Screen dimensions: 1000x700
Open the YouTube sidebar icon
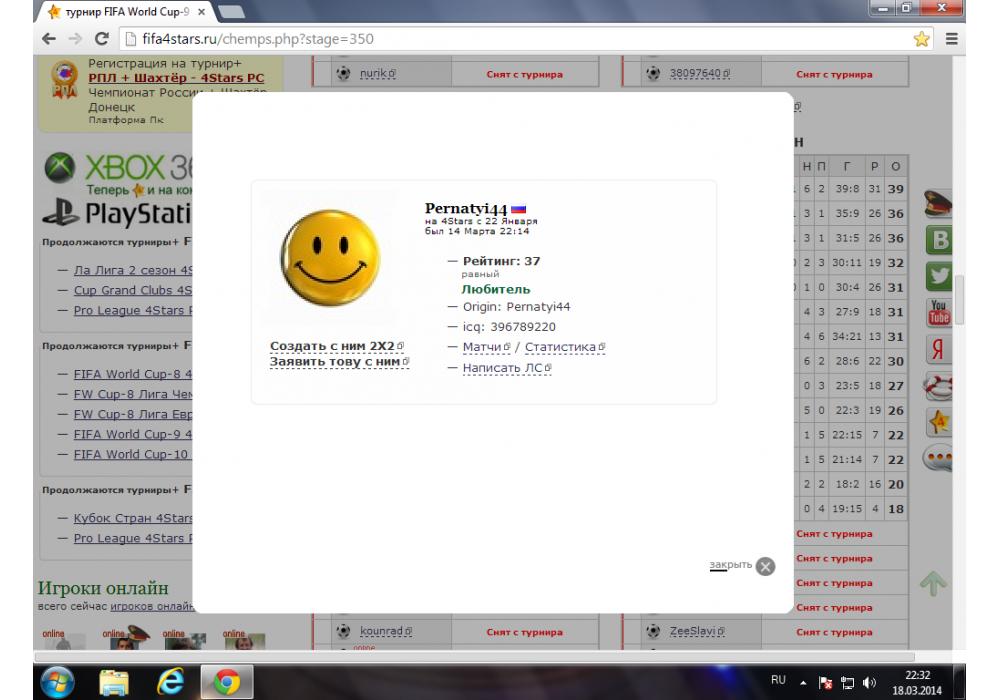pyautogui.click(x=939, y=313)
